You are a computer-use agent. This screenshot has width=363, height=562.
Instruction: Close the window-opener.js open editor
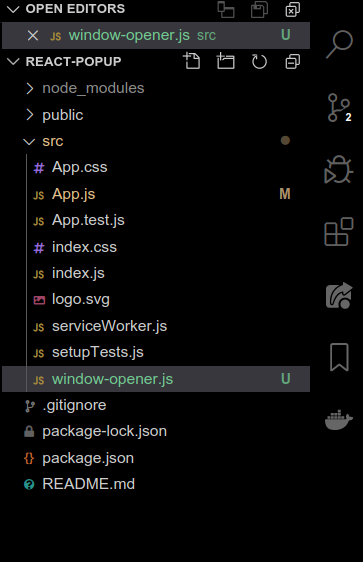33,35
